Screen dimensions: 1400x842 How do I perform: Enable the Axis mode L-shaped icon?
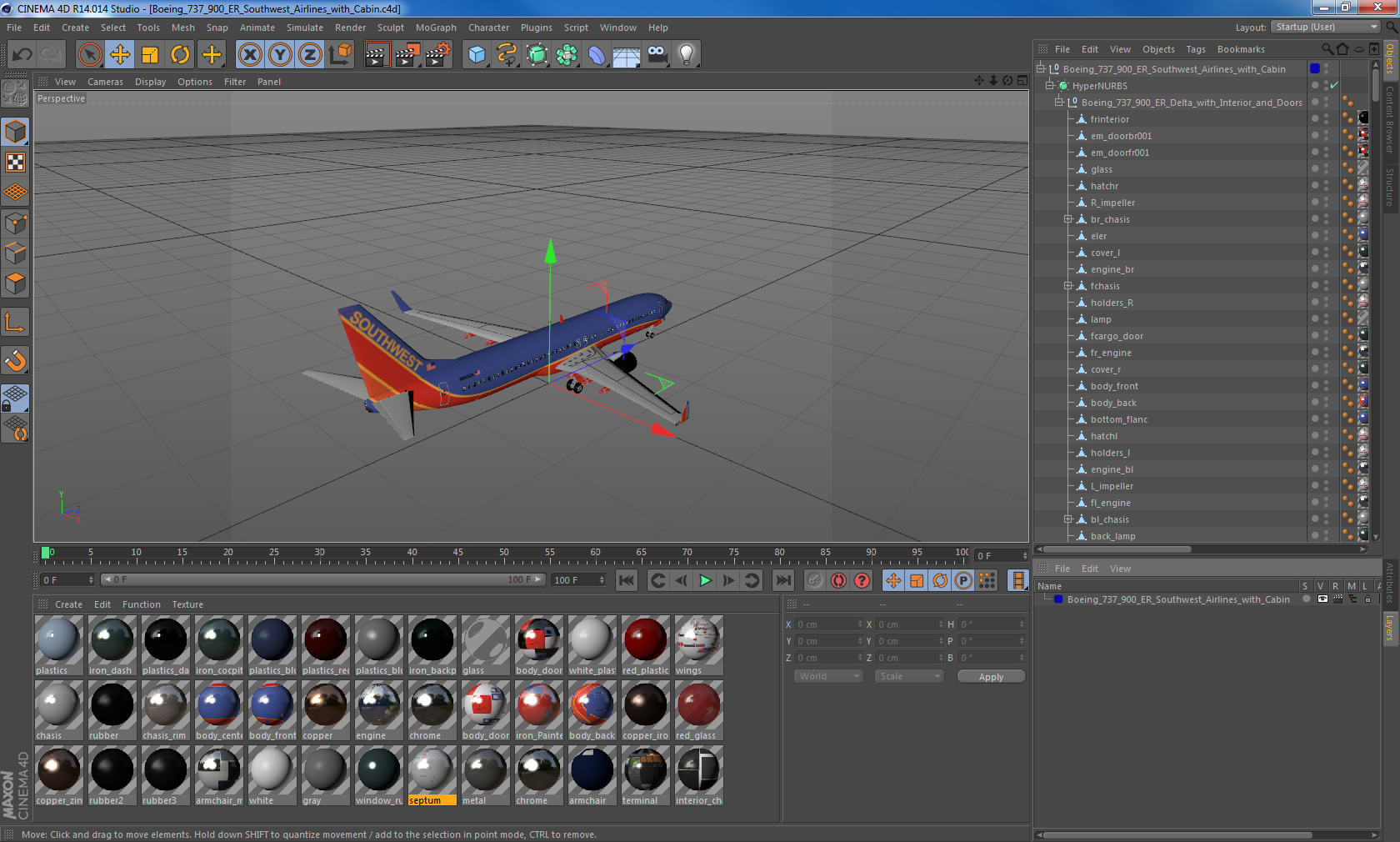coord(15,323)
